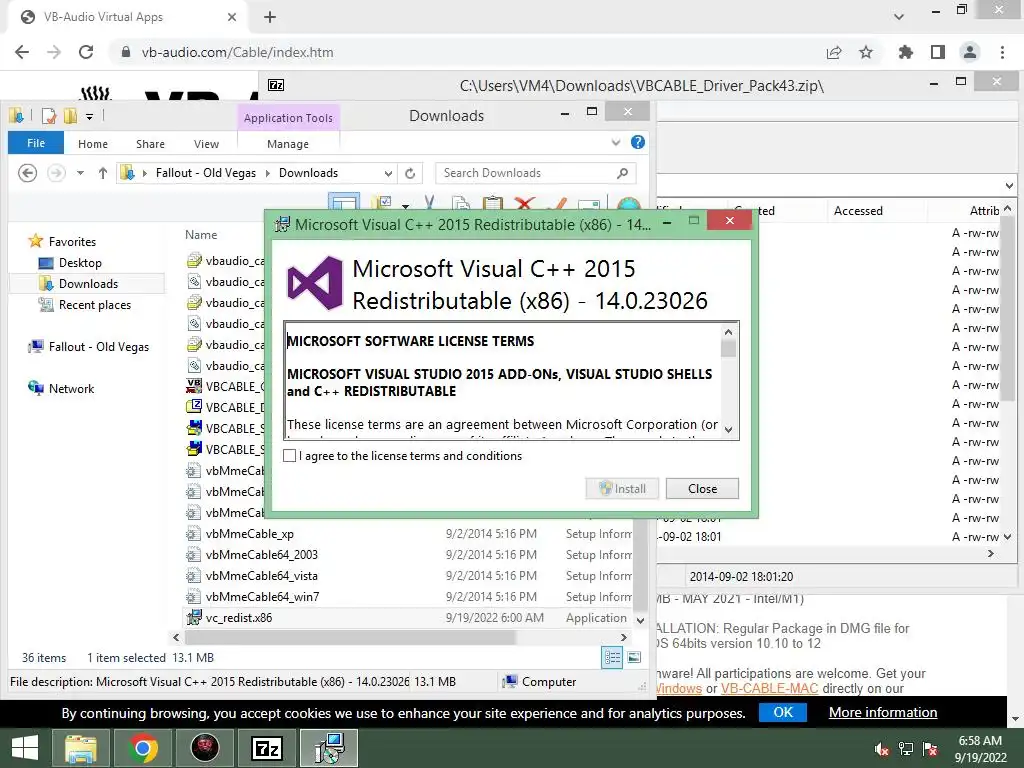Select the vbMmeCable64_2003 file
Screen dimensions: 1024x768
262,554
